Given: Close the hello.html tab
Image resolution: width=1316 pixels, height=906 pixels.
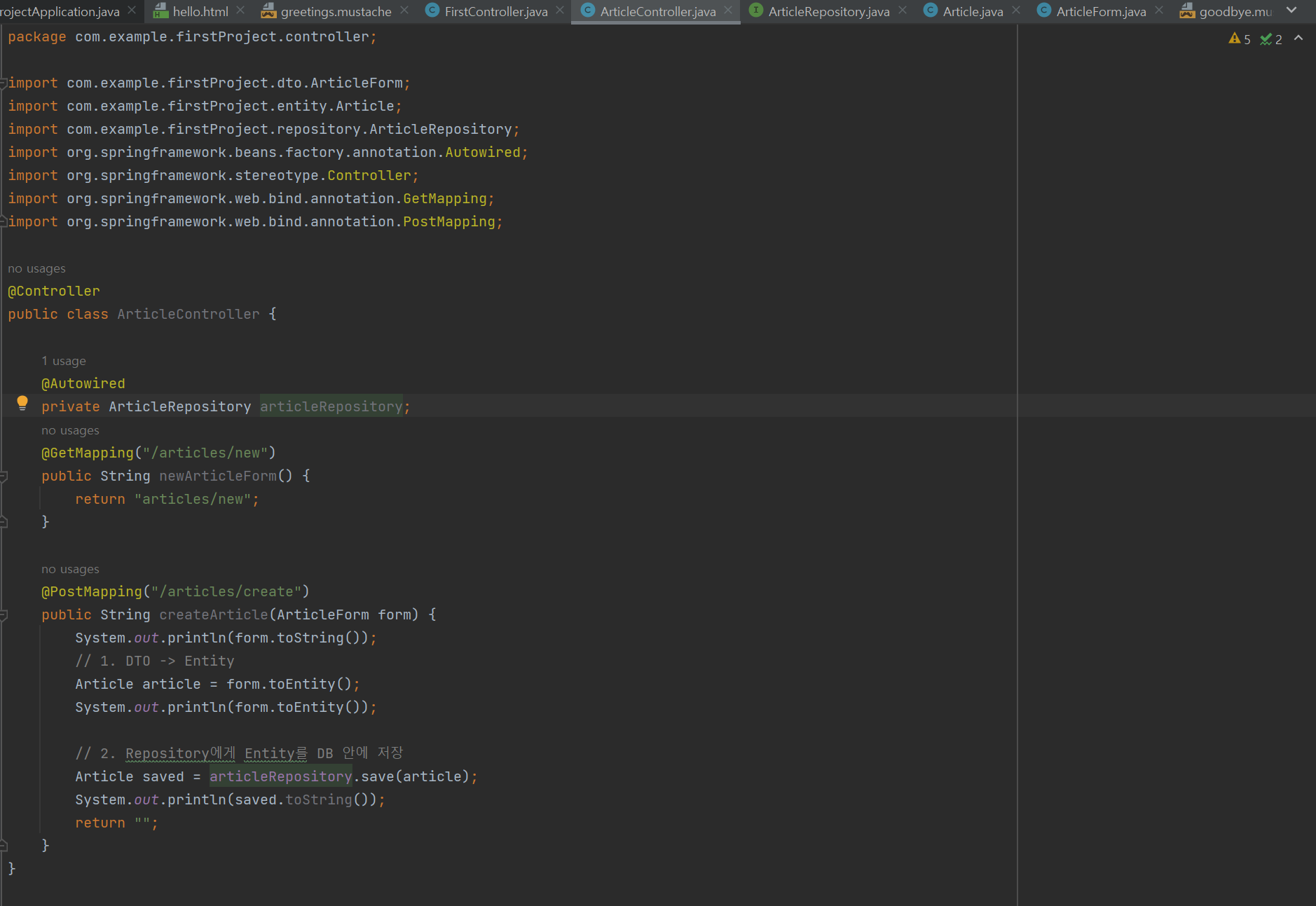Looking at the screenshot, I should (x=240, y=11).
